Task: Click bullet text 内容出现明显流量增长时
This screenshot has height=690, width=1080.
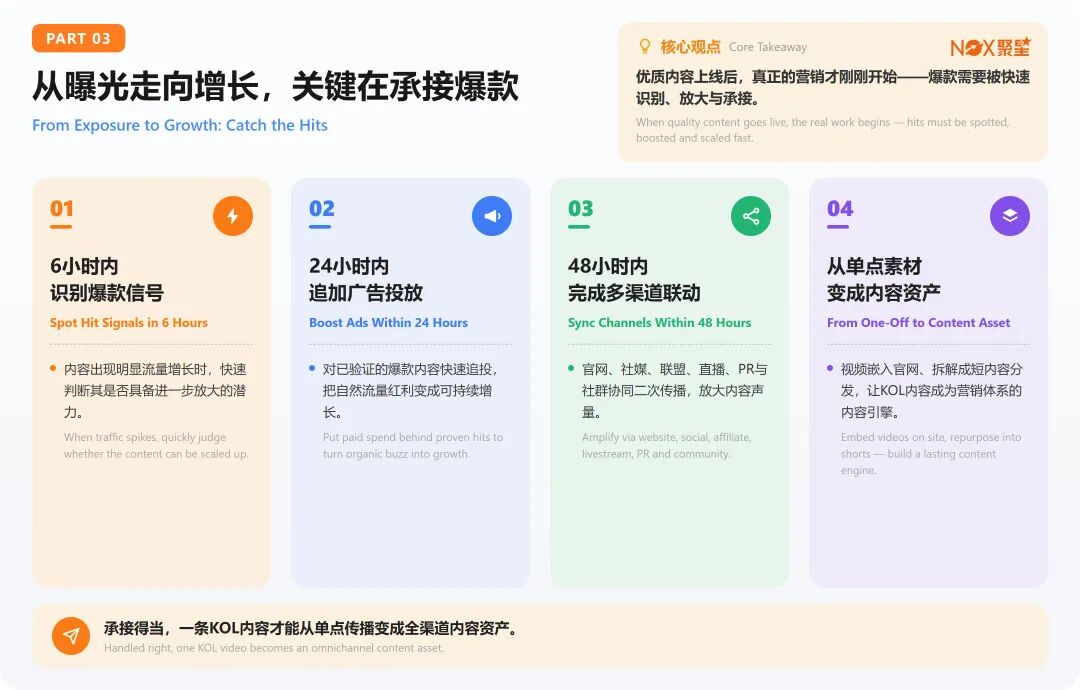Action: click(x=155, y=390)
